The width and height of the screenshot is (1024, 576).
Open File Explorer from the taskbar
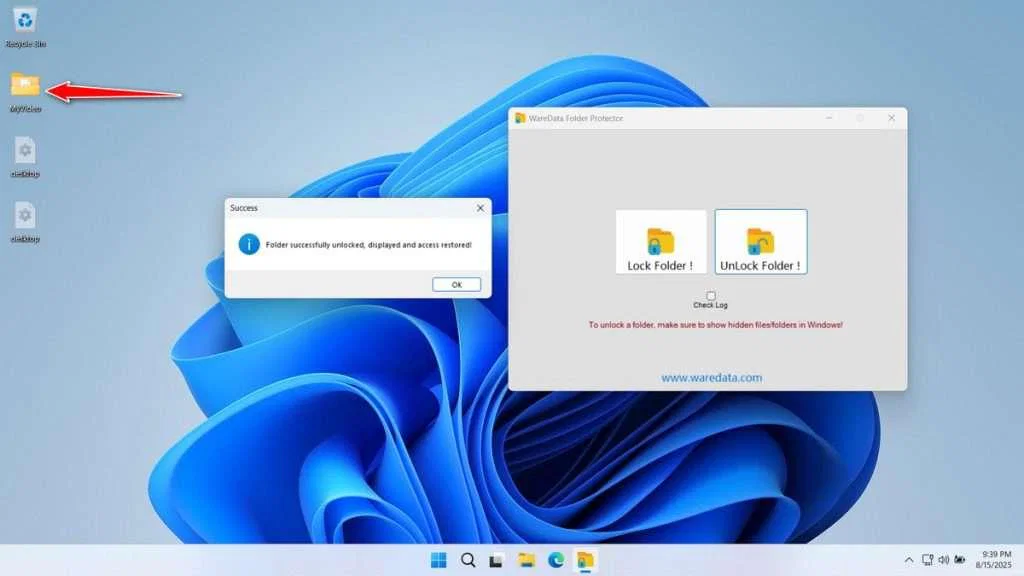(x=527, y=561)
